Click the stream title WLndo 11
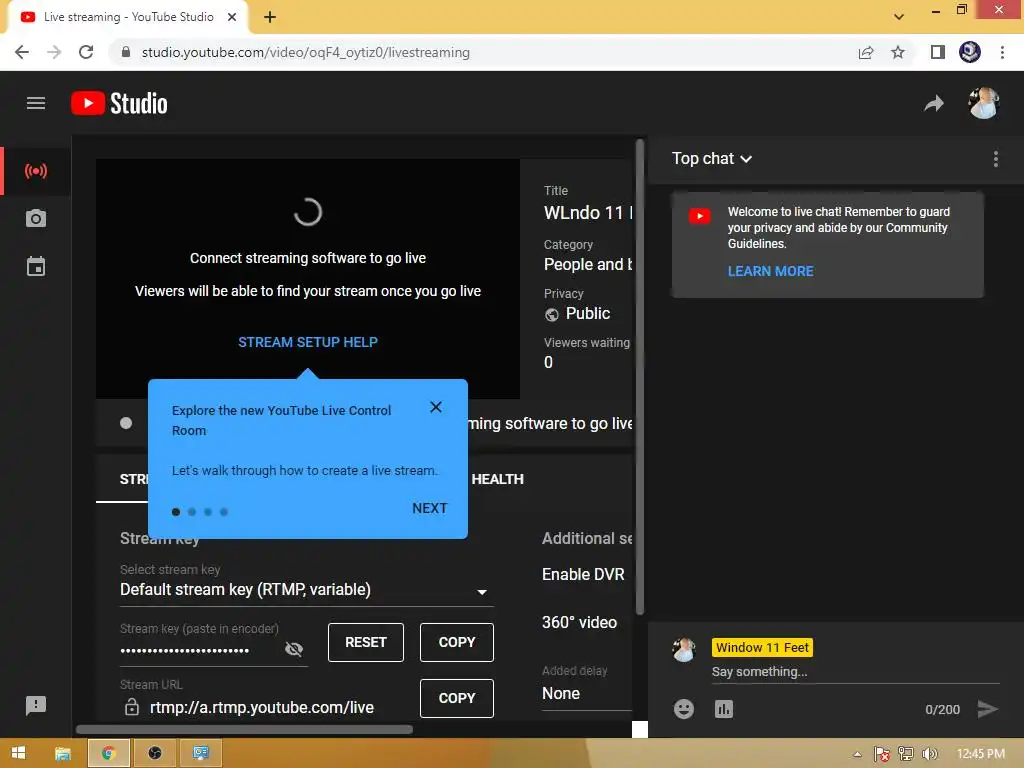 point(588,213)
